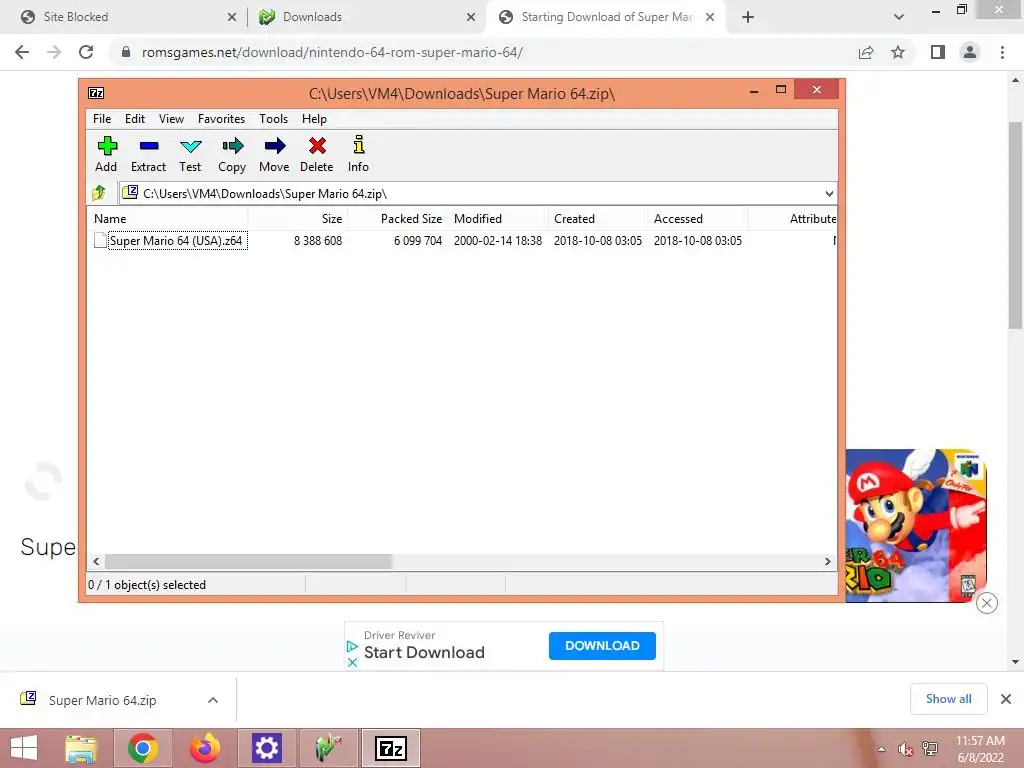Sort by the Size column header
1024x768 pixels.
[298, 219]
